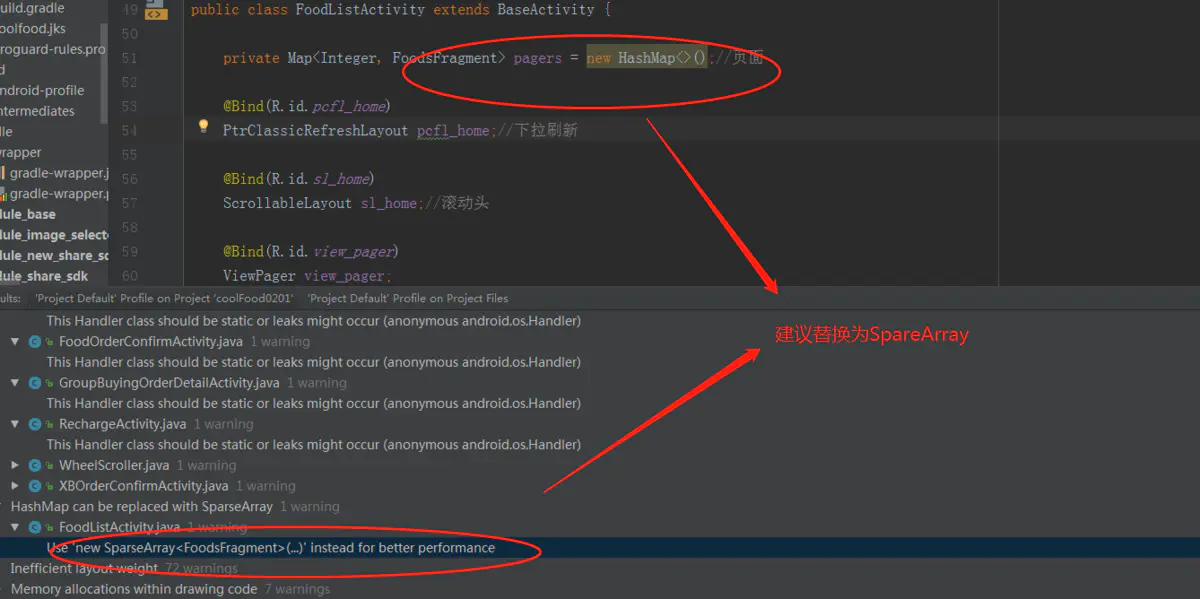Click the class icon beside WheelScroller.java
Screen dimensions: 1200x599
pyautogui.click(x=35, y=465)
